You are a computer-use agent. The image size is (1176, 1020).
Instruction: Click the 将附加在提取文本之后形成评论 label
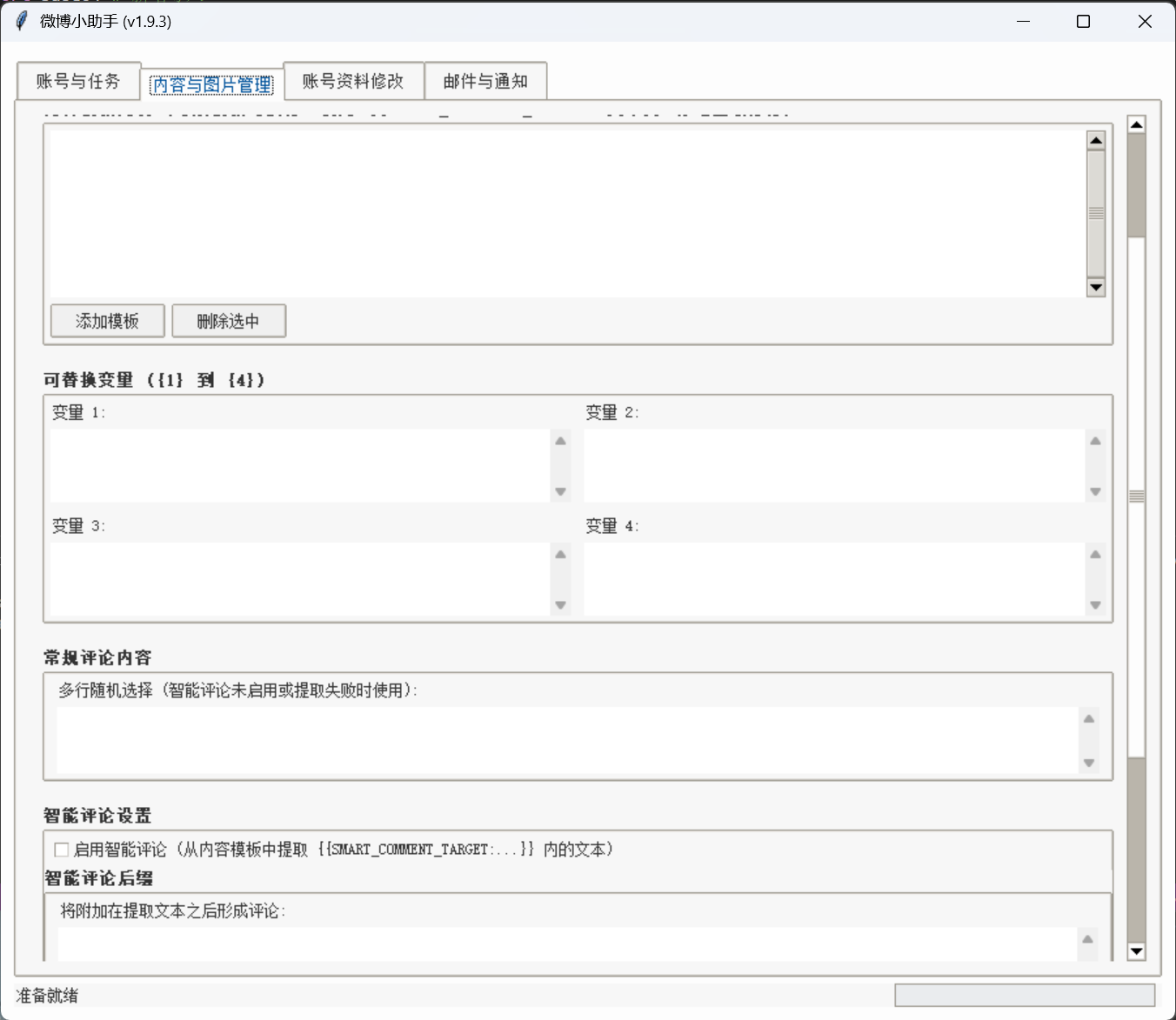pos(173,910)
